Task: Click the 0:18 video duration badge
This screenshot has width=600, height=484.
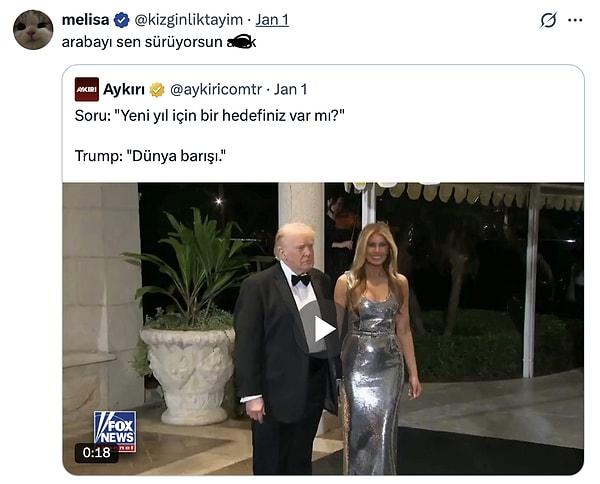Action: pyautogui.click(x=95, y=454)
